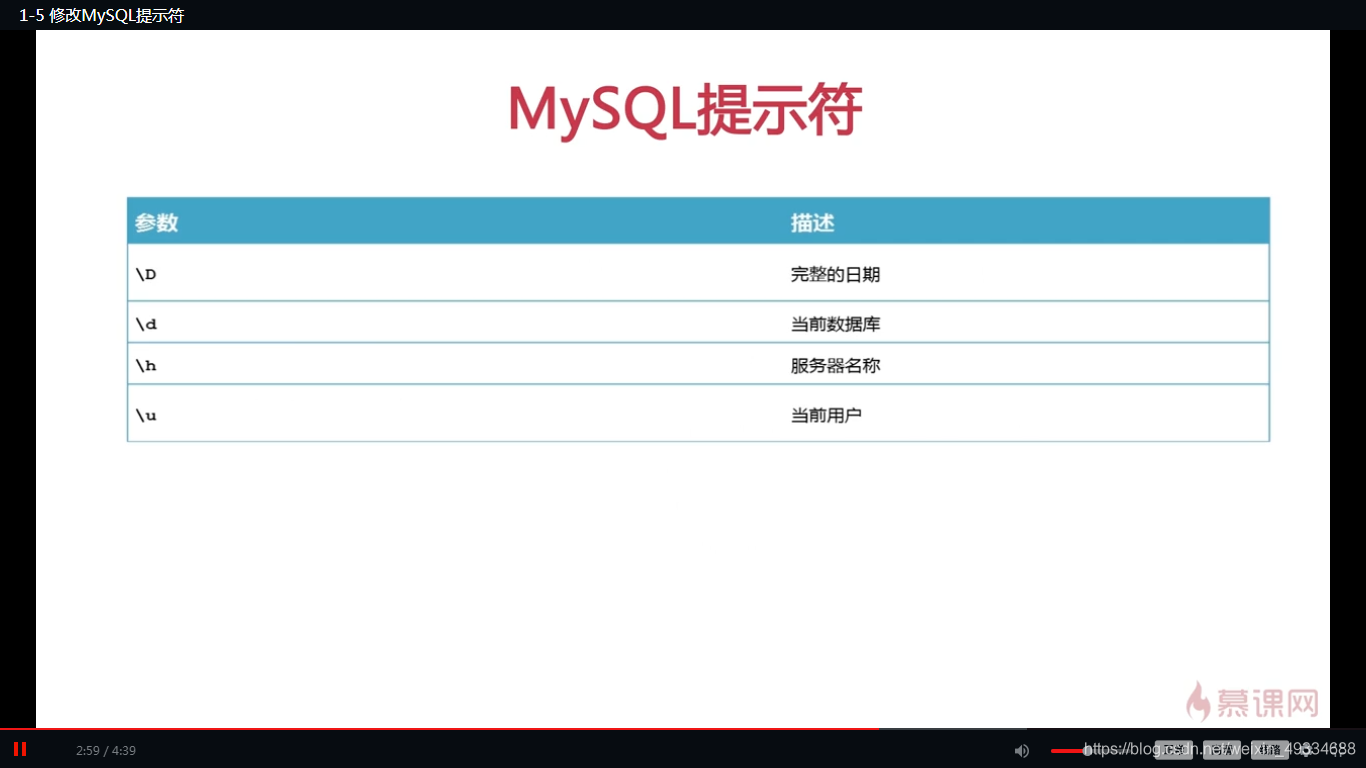Open the 正常 playback speed button
The image size is (1366, 768).
pyautogui.click(x=1174, y=750)
